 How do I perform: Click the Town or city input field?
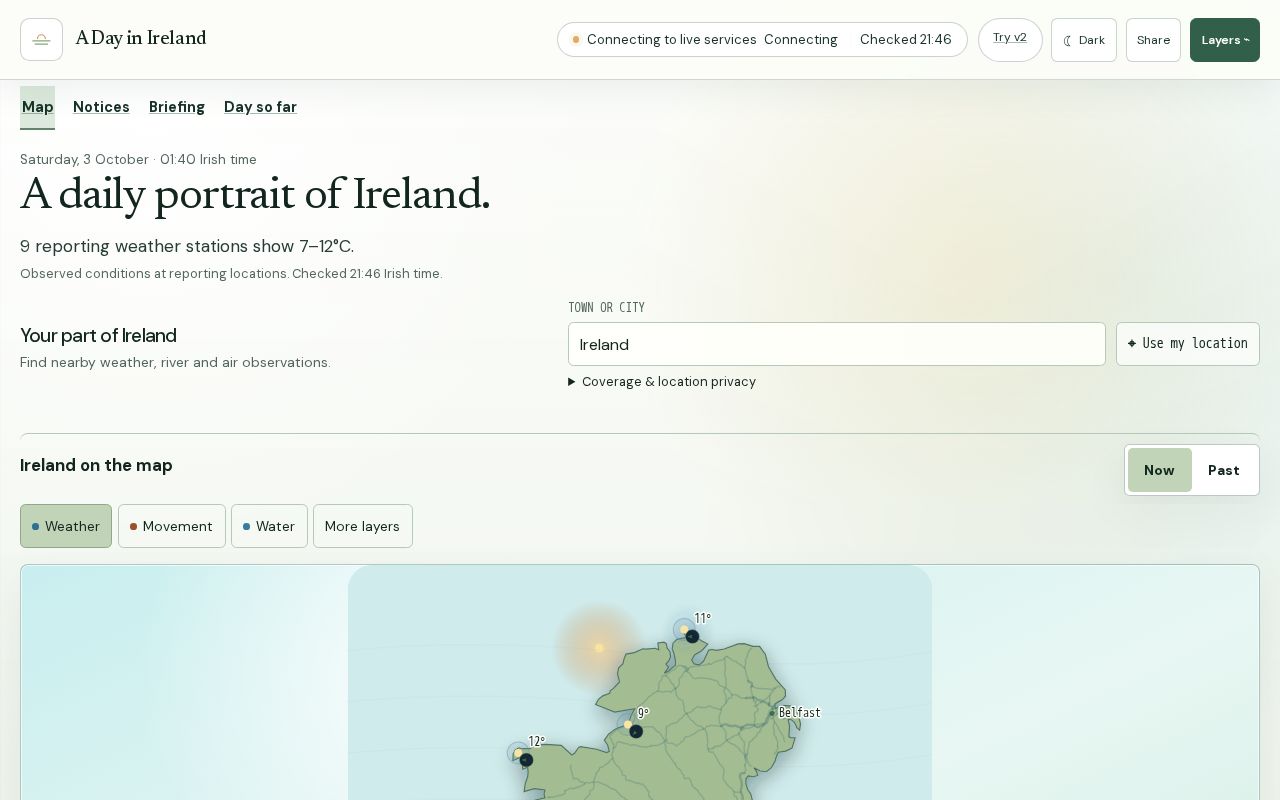pyautogui.click(x=837, y=344)
